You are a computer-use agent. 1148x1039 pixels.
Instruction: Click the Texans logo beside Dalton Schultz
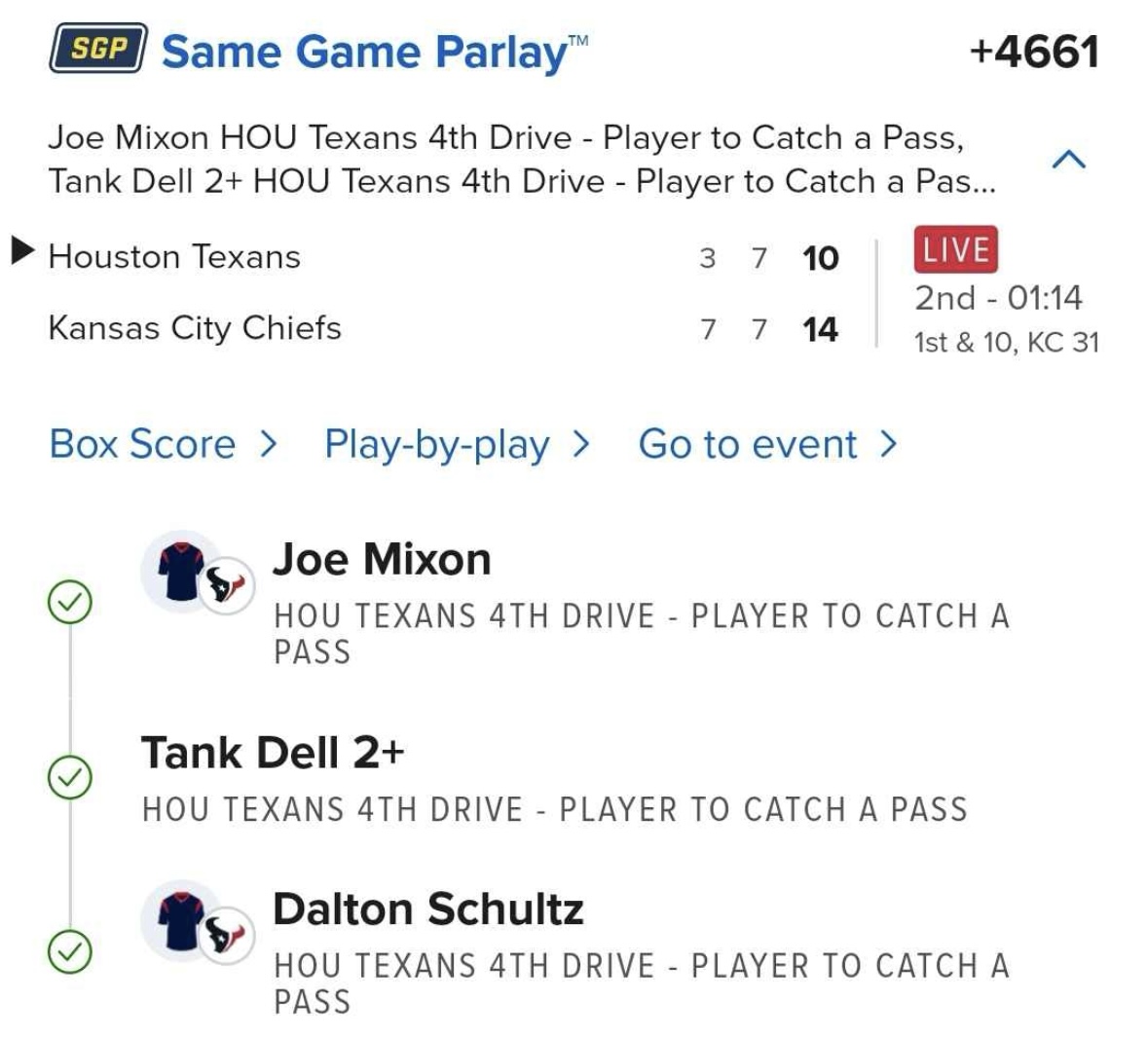228,936
